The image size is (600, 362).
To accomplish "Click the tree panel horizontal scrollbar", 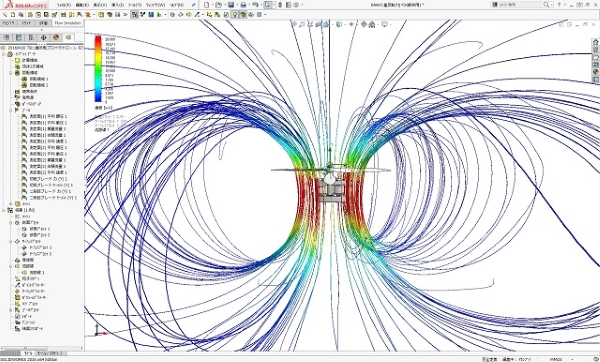I will [42, 348].
